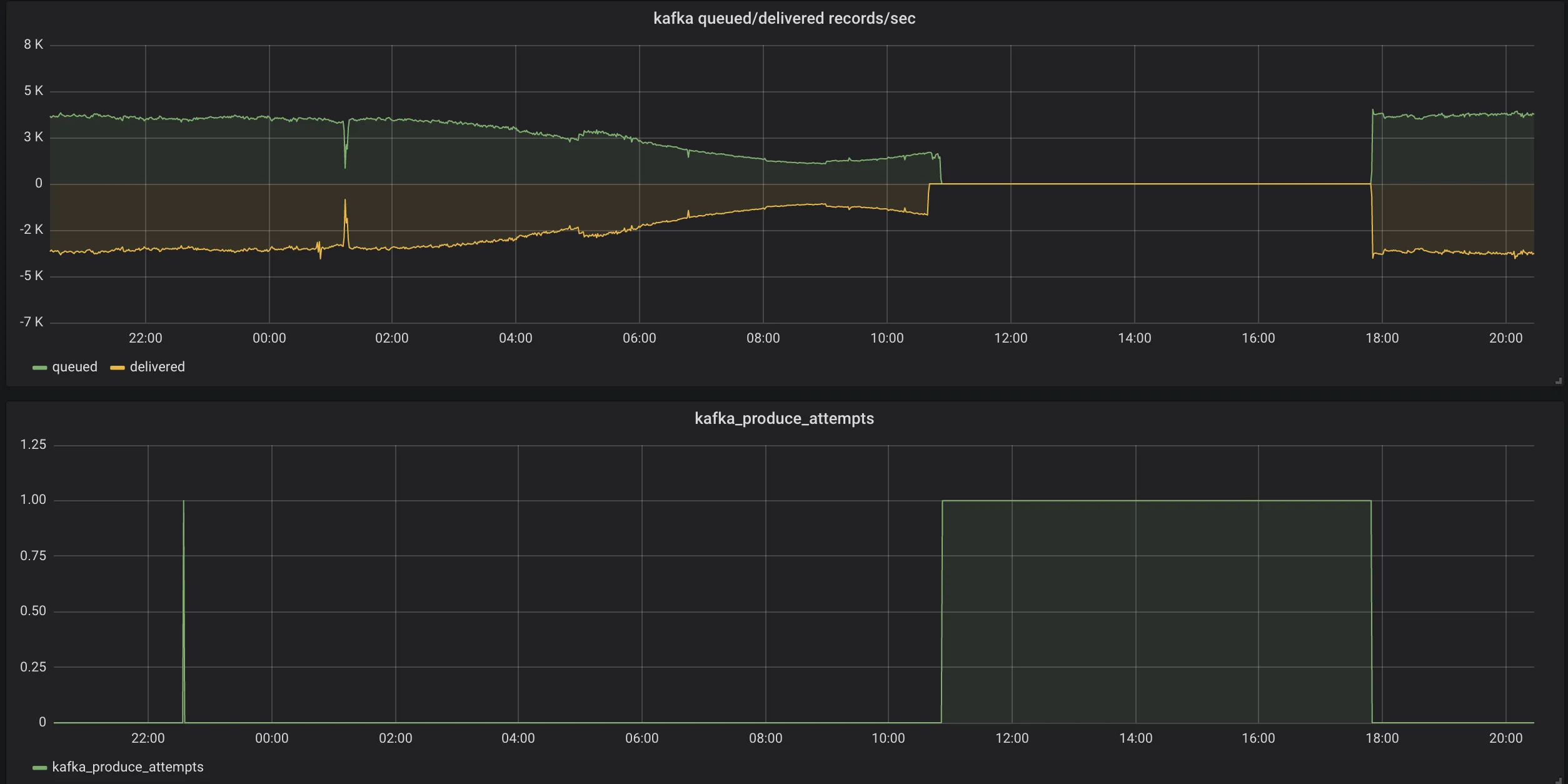Toggle the queued series in the legend

click(74, 367)
